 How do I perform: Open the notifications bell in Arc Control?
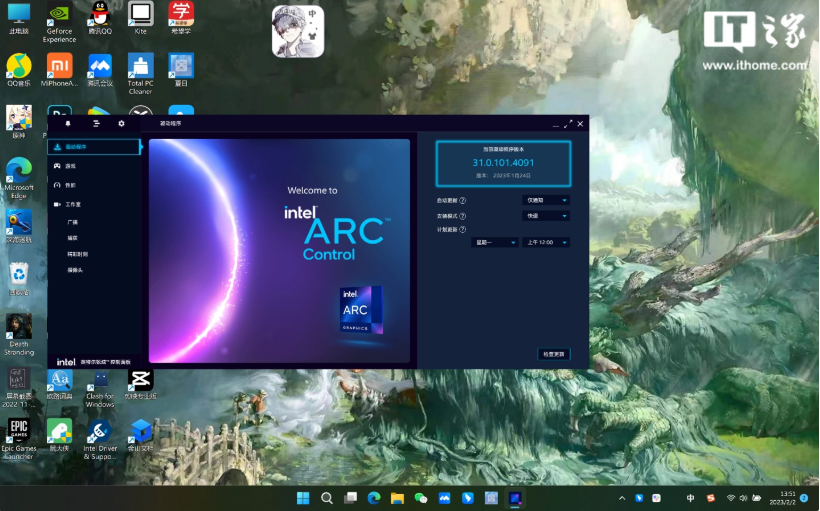[68, 123]
